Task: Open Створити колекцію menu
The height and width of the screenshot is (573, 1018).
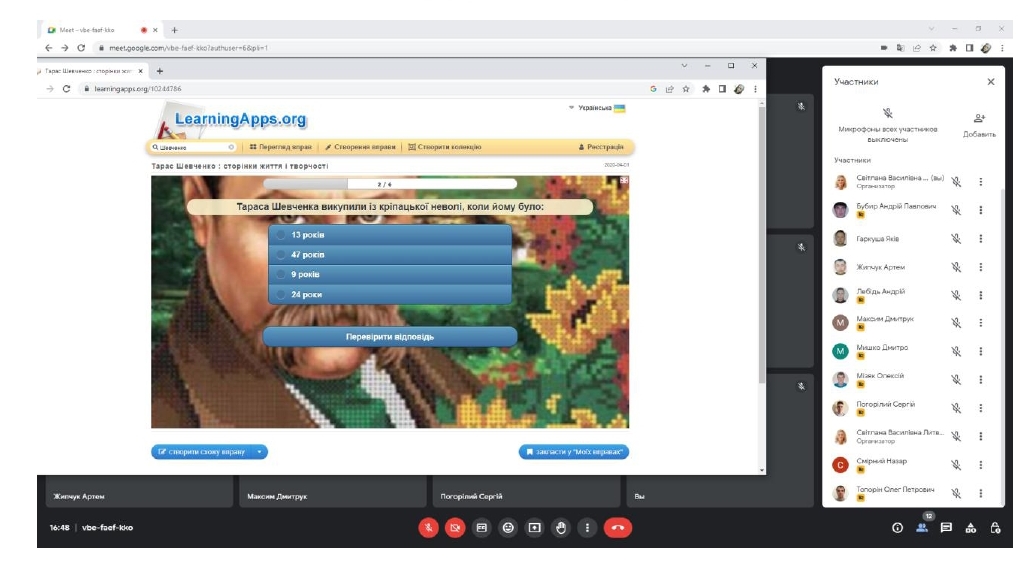Action: pos(445,147)
